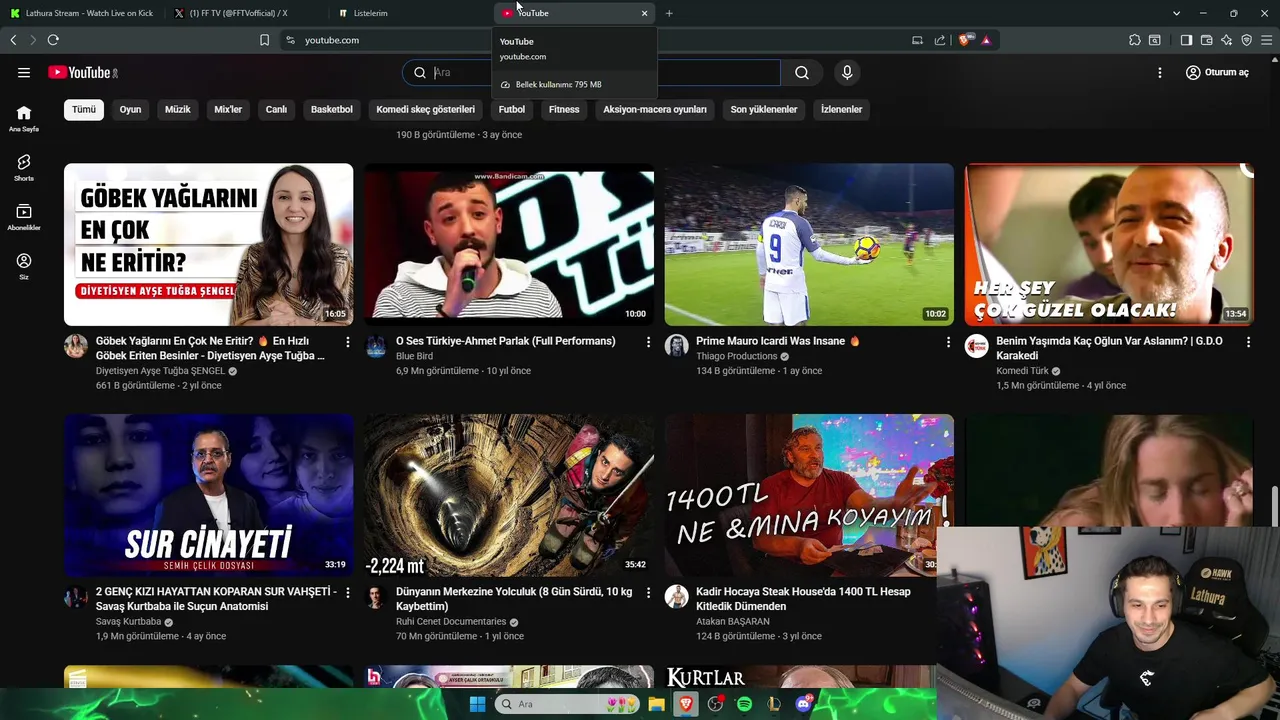Select the Canlı filter chip
Image resolution: width=1280 pixels, height=720 pixels.
tap(276, 109)
